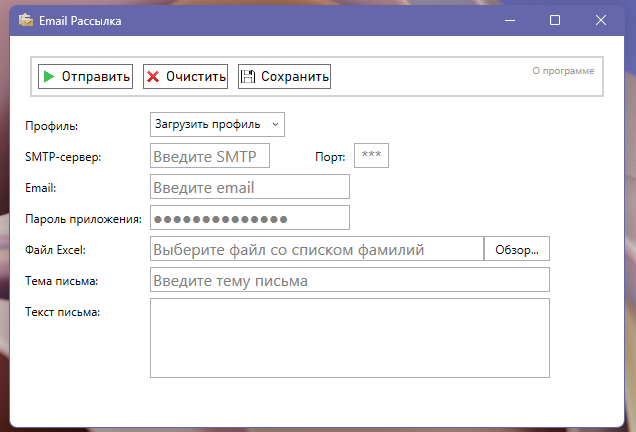This screenshot has width=636, height=432.
Task: Close the Email Рассылка window
Action: click(601, 20)
